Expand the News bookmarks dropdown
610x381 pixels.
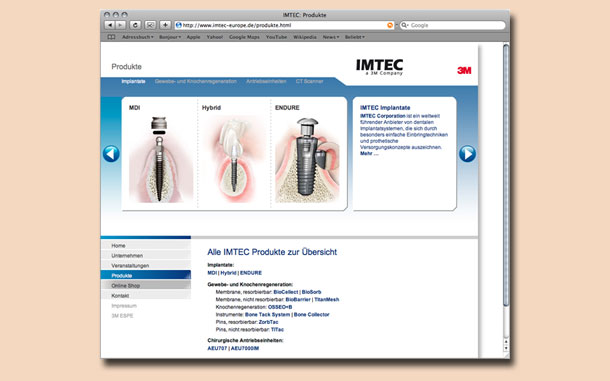(331, 37)
